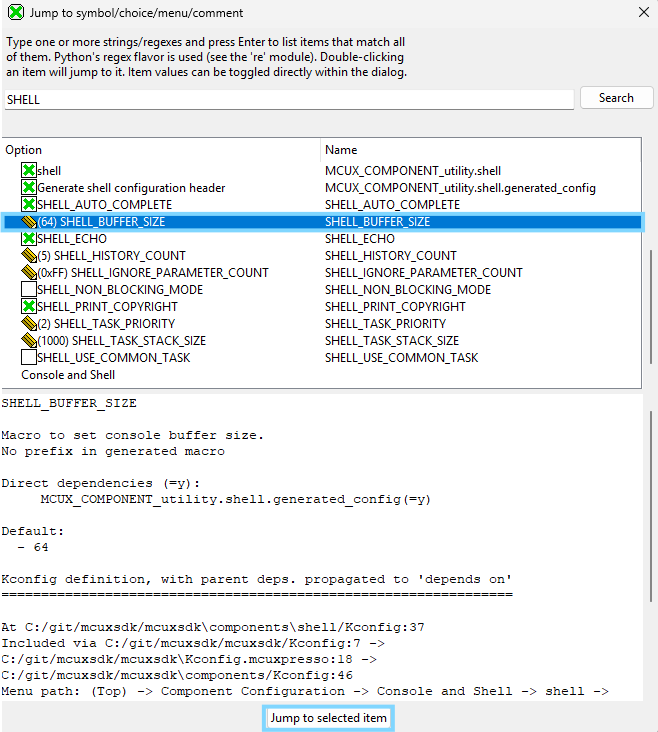Uncheck the SHELL_AUTO_COMPLETE option
Image resolution: width=658 pixels, height=732 pixels.
pos(29,205)
